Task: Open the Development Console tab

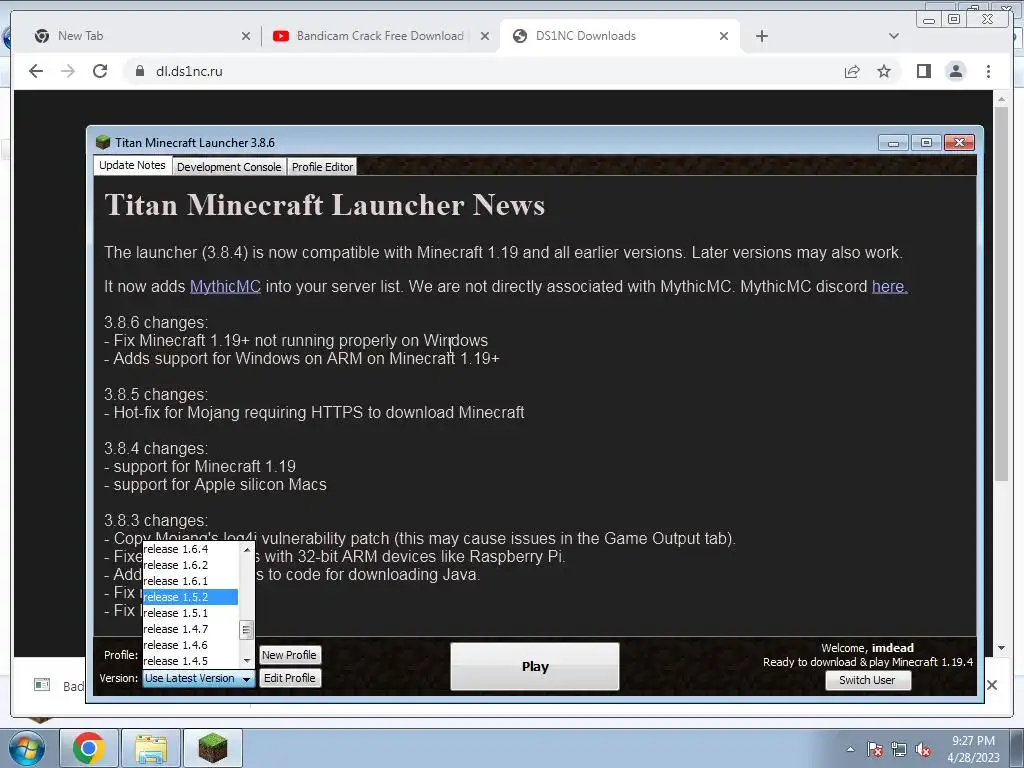Action: 229,167
